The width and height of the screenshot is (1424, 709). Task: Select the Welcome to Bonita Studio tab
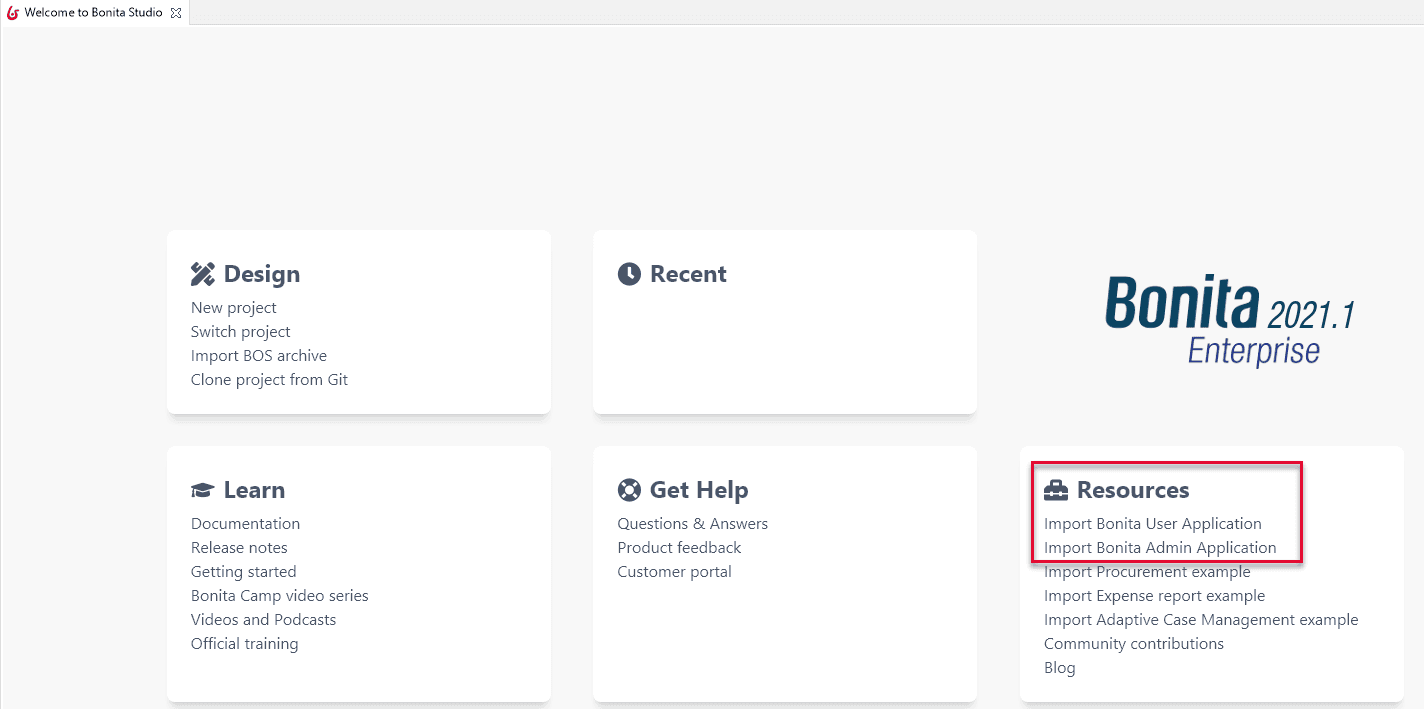pos(92,13)
